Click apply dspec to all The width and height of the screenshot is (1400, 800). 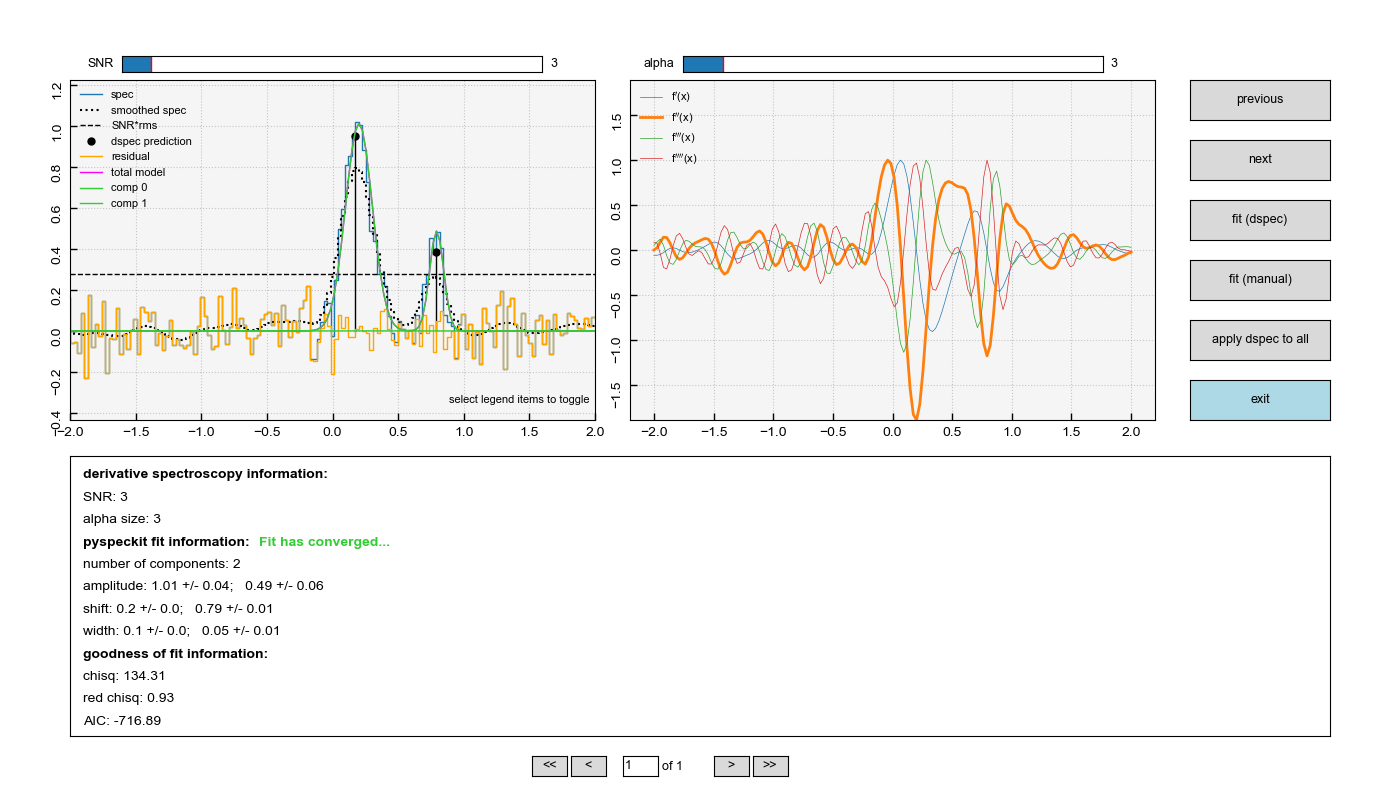(x=1260, y=340)
